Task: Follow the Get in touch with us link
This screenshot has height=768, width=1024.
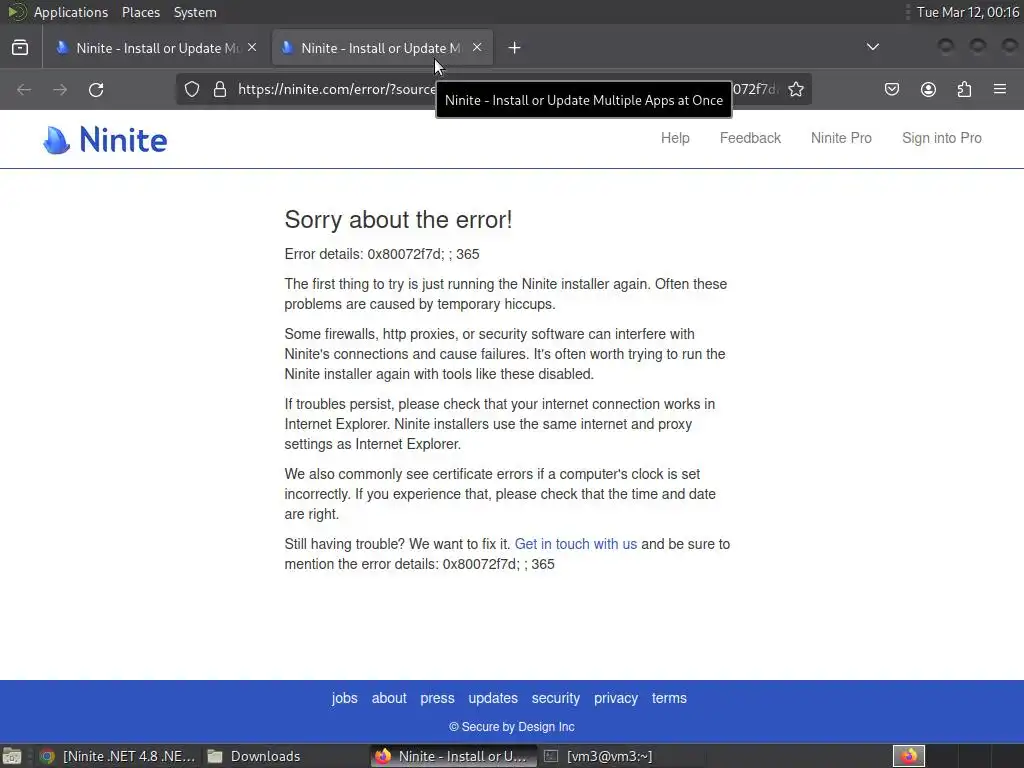Action: (576, 544)
